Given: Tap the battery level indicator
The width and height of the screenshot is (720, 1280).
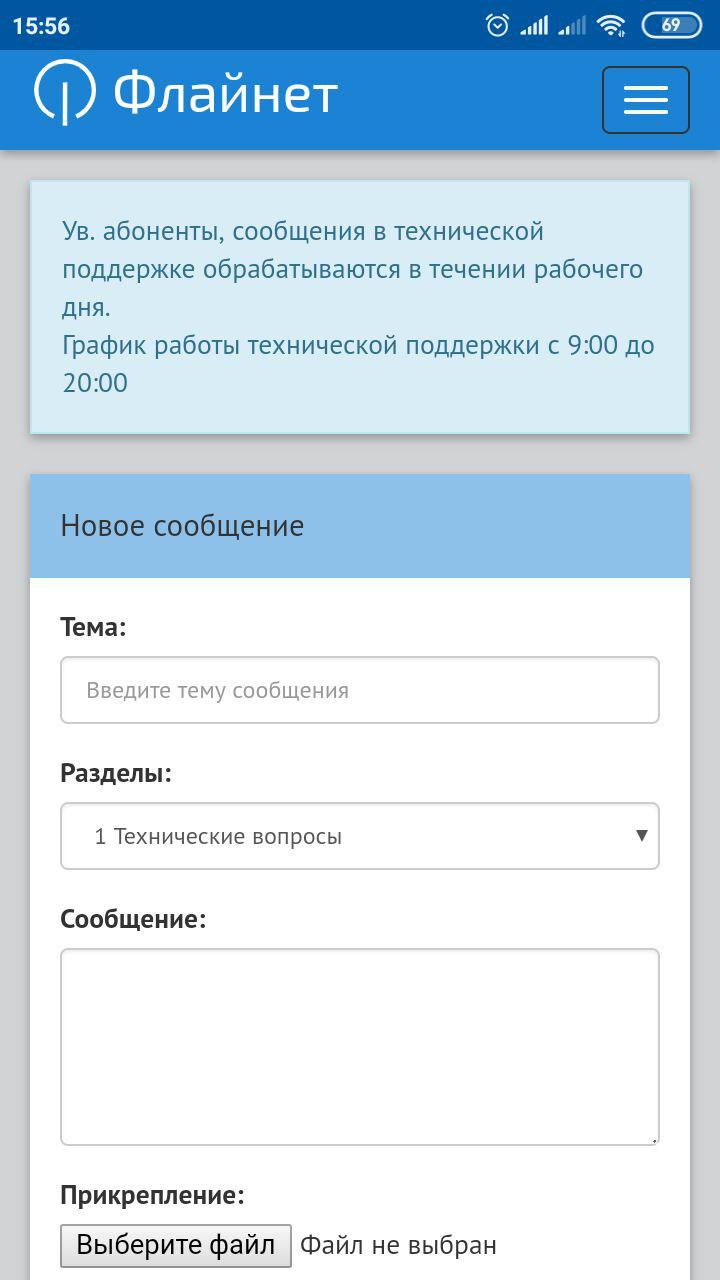Looking at the screenshot, I should (671, 25).
